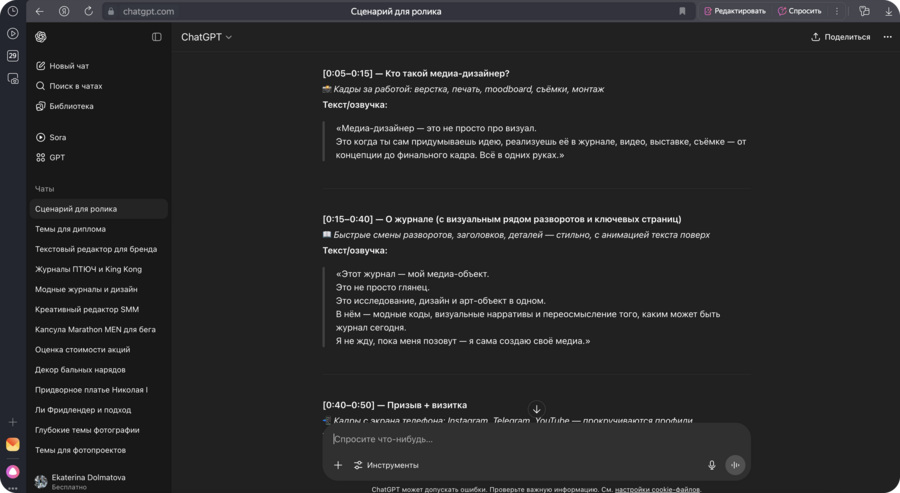Open the Инструменты tools menu
This screenshot has height=493, width=900.
pos(386,465)
